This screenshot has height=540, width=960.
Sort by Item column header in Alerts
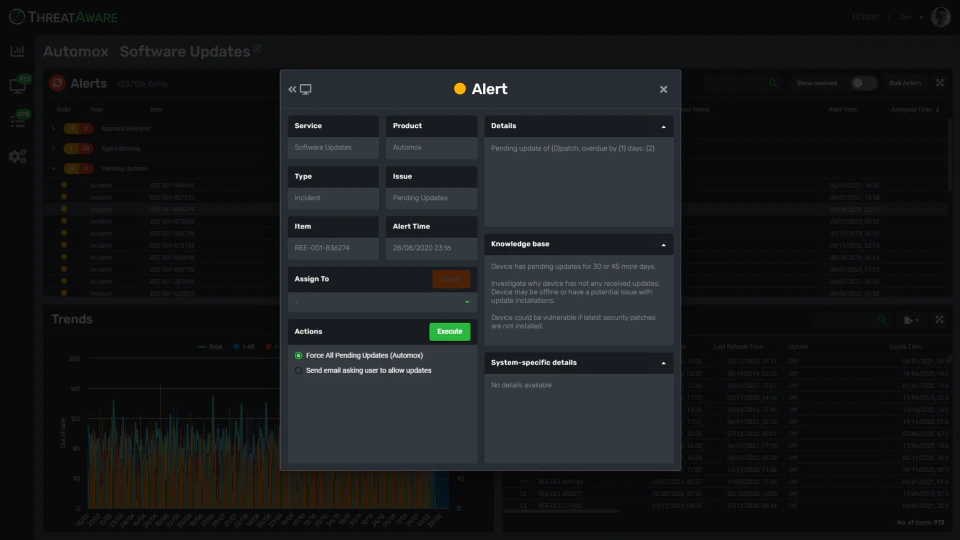tap(156, 110)
